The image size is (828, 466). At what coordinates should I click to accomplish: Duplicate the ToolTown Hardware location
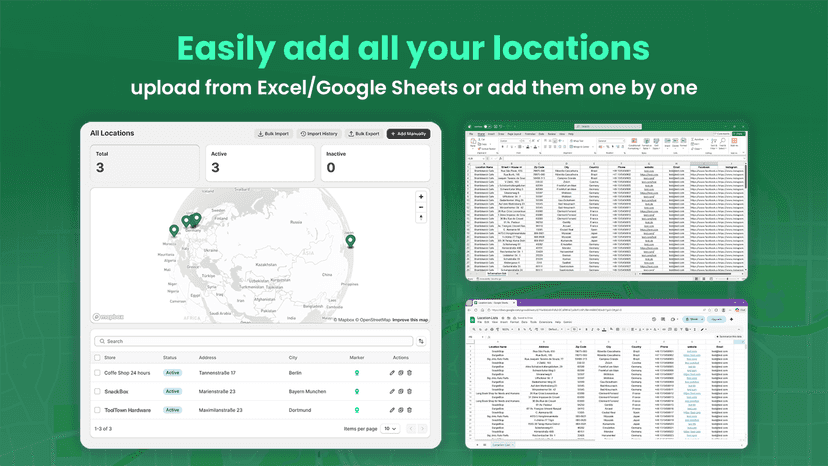tap(401, 410)
